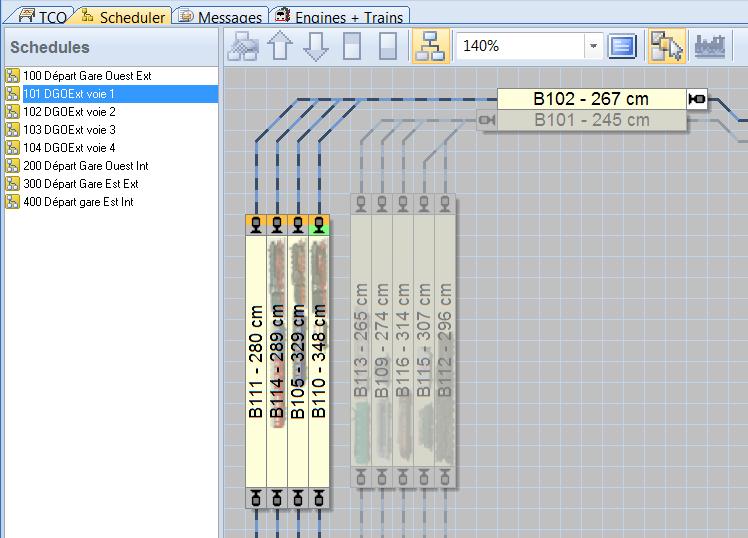The image size is (748, 538).
Task: Click bottom marker of block B114
Action: [x=277, y=498]
